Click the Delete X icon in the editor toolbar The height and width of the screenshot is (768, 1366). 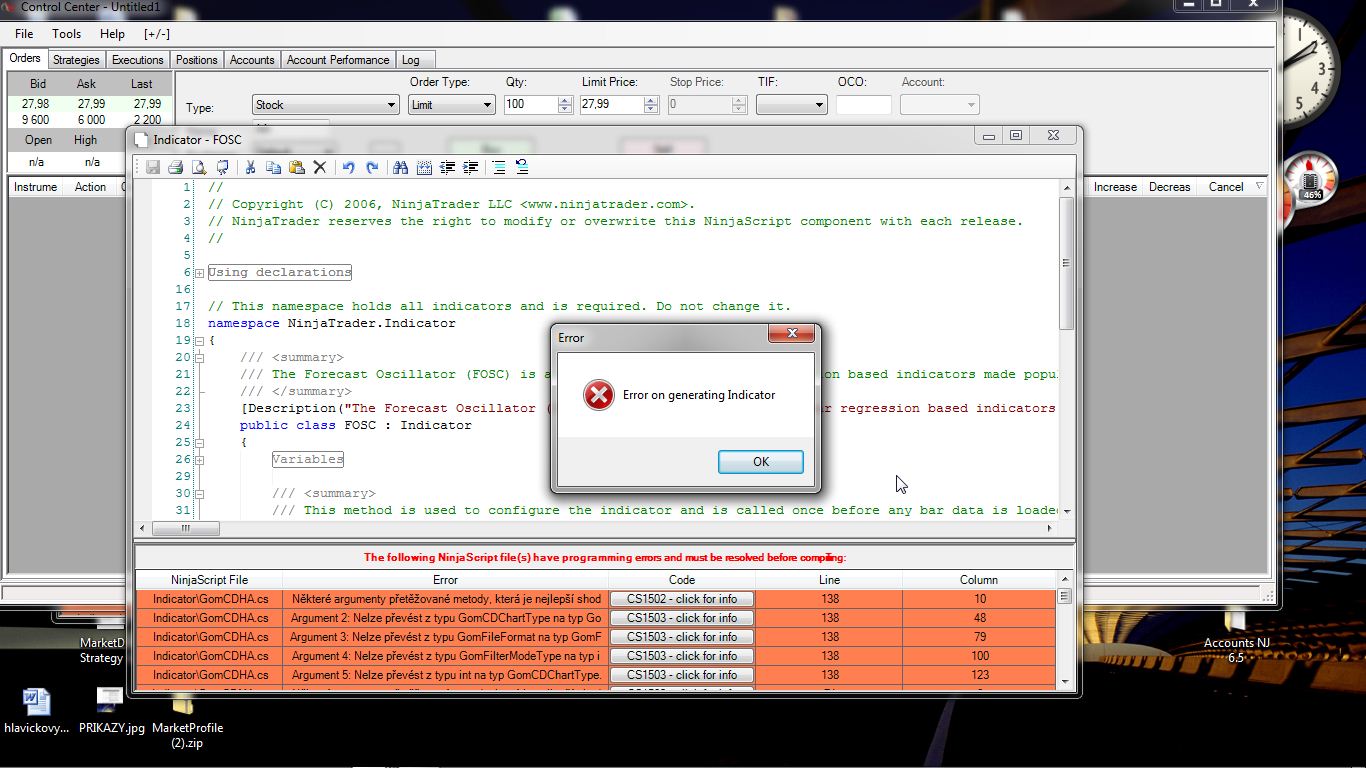[320, 167]
